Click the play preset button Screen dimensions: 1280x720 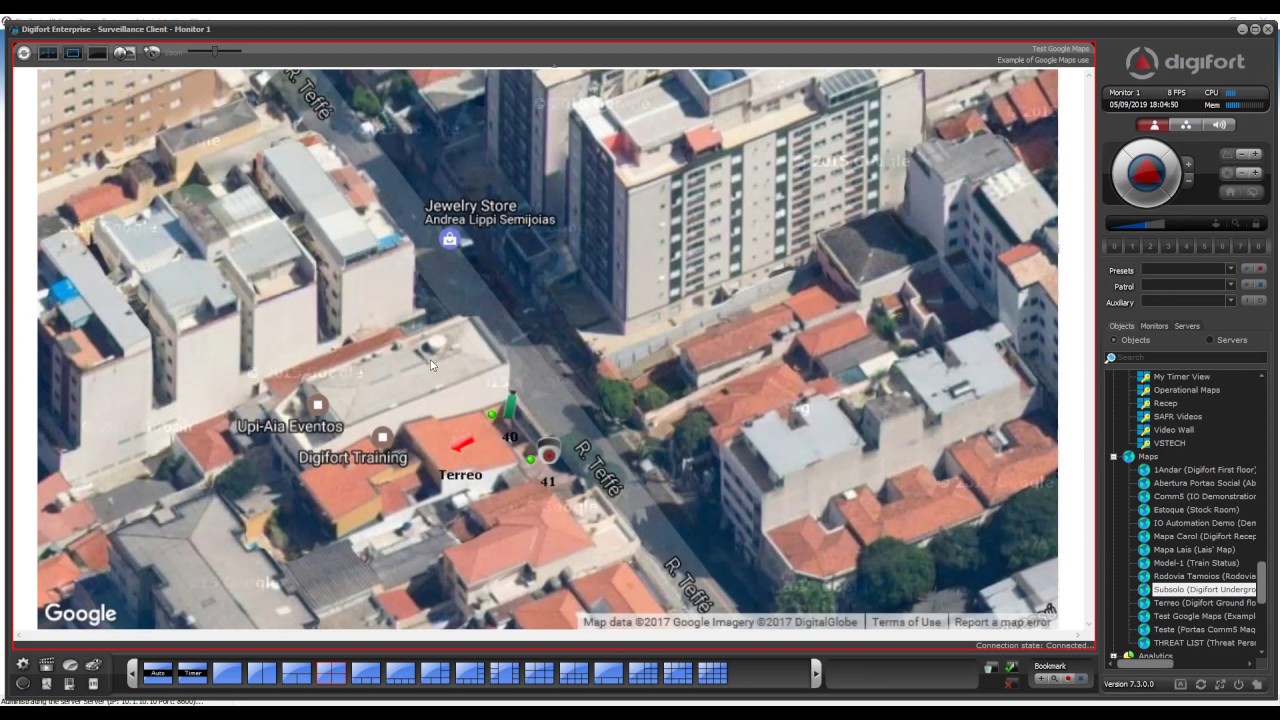click(1247, 269)
